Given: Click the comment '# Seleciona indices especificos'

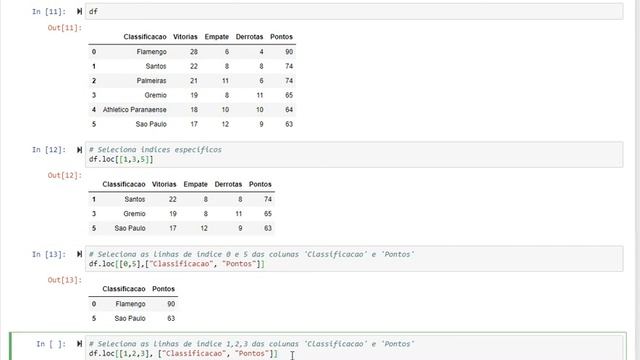Looking at the screenshot, I should 156,150.
